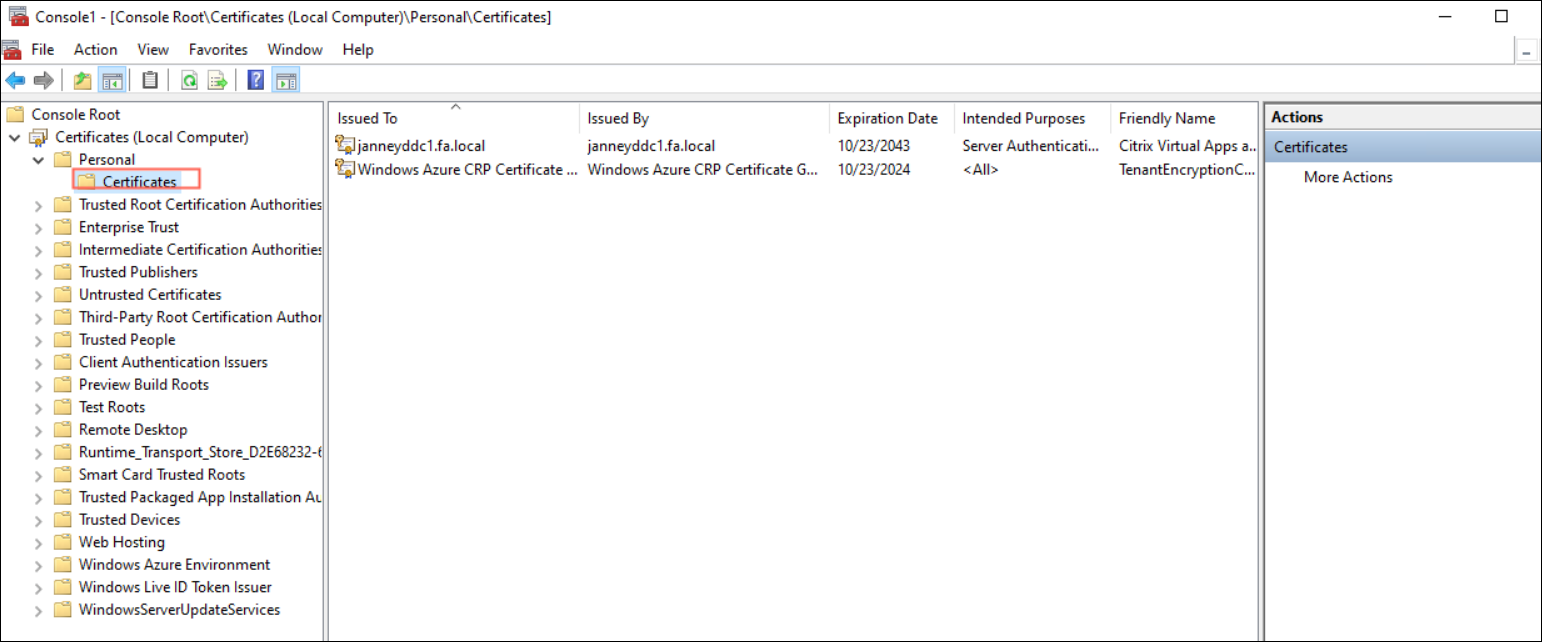Click the clipboard icon in the toolbar
The width and height of the screenshot is (1542, 642).
click(150, 81)
